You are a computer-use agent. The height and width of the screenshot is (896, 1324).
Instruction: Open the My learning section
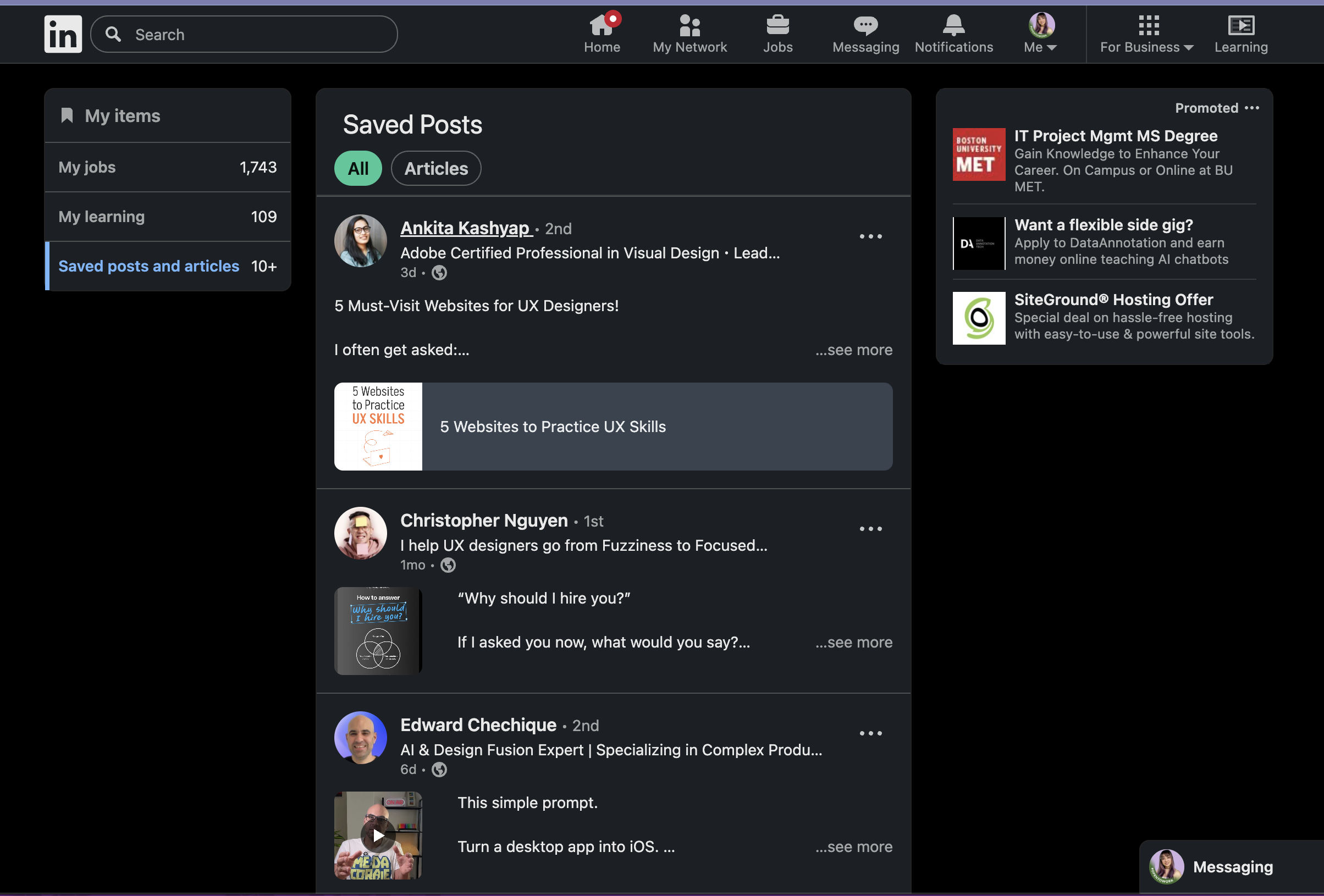(x=168, y=217)
